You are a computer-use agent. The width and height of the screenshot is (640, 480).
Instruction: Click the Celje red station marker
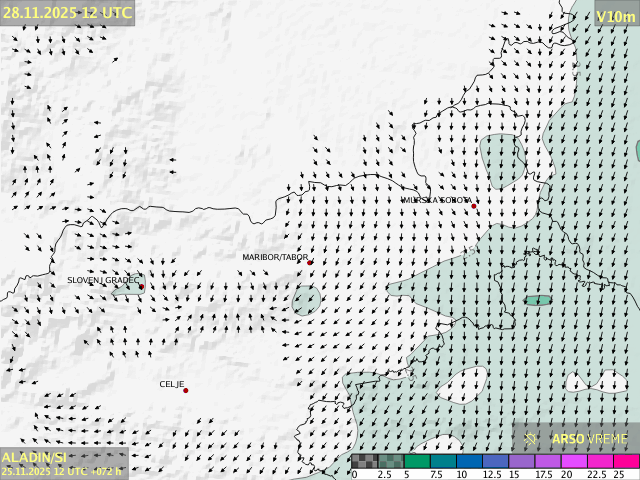click(185, 390)
